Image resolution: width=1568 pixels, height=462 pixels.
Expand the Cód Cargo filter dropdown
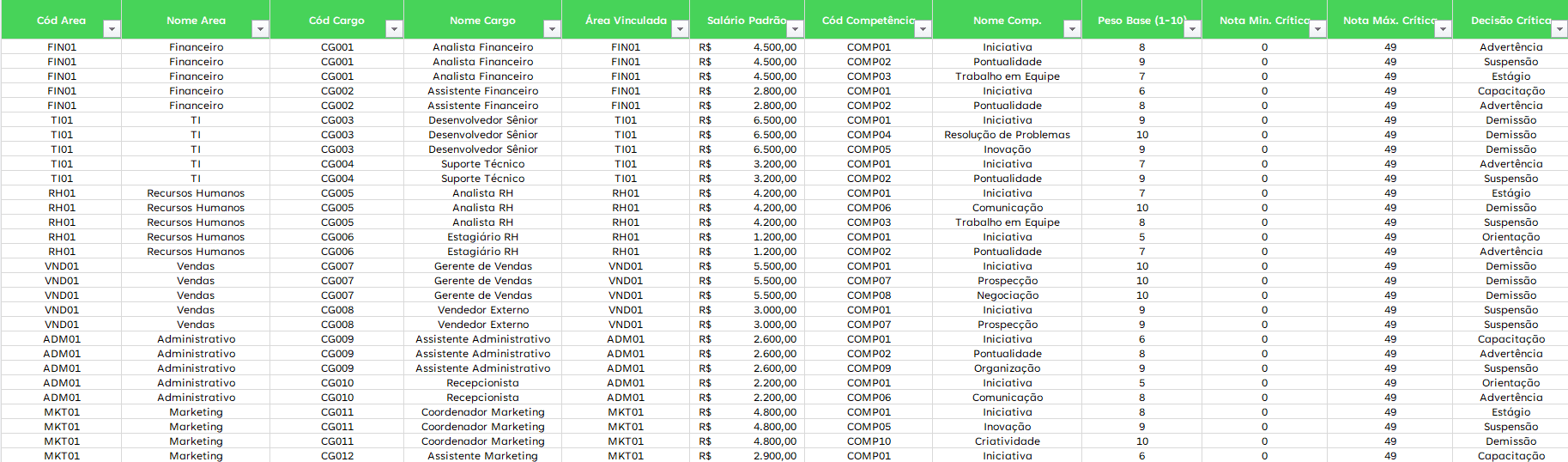pyautogui.click(x=393, y=29)
